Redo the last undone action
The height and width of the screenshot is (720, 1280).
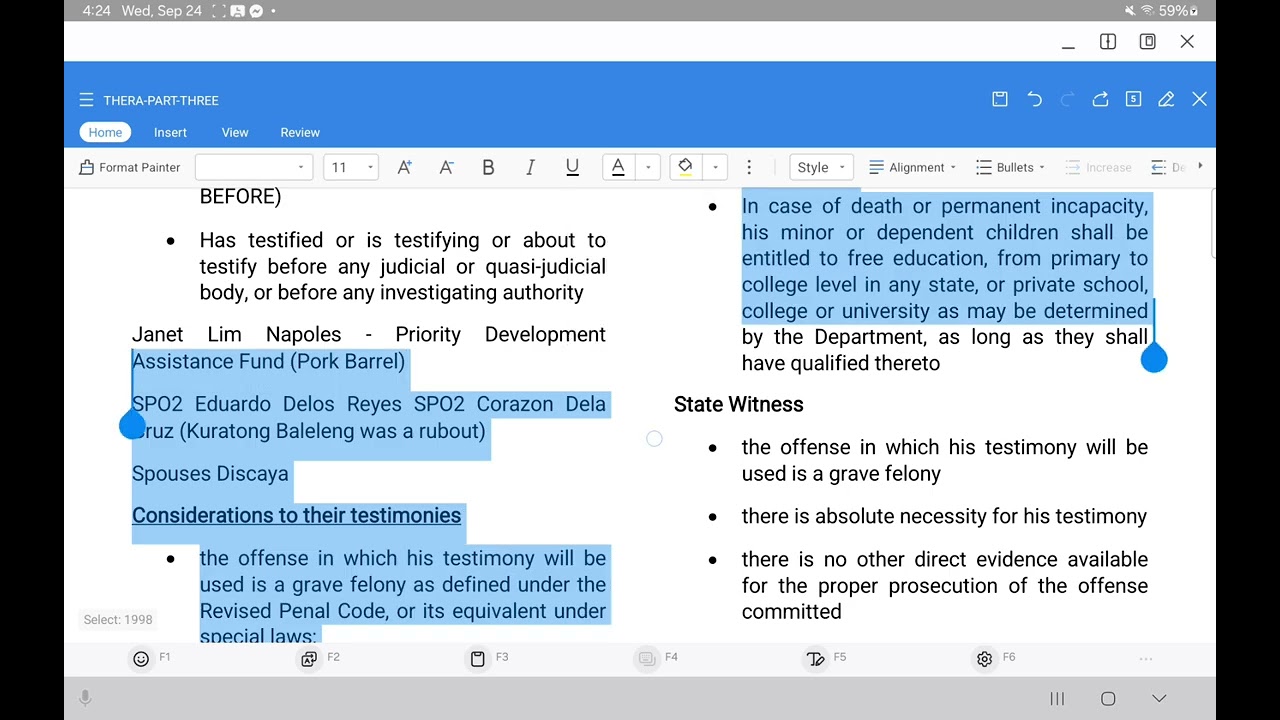click(1067, 99)
